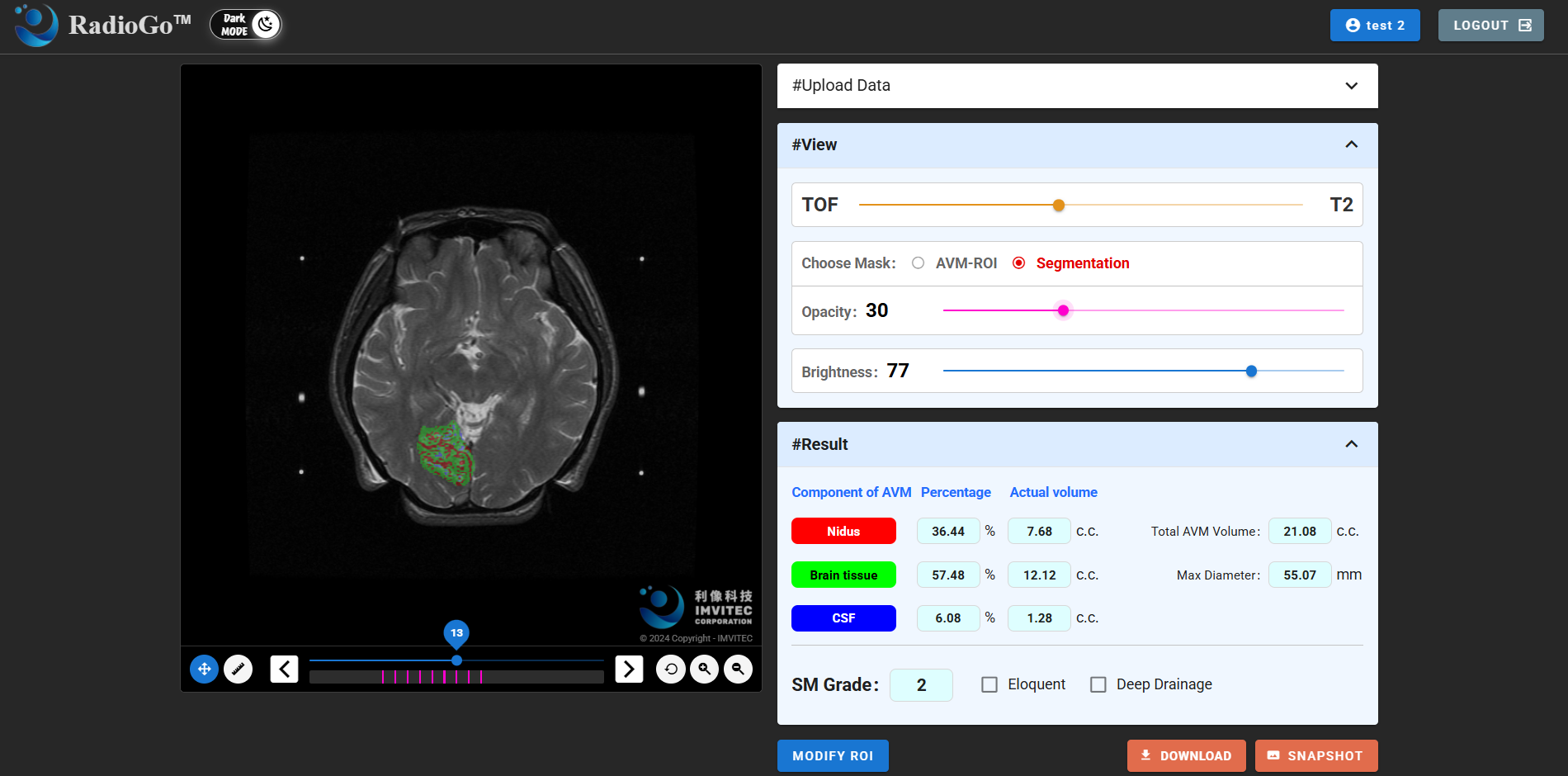Reset the image view
This screenshot has width=1568, height=776.
pyautogui.click(x=671, y=669)
